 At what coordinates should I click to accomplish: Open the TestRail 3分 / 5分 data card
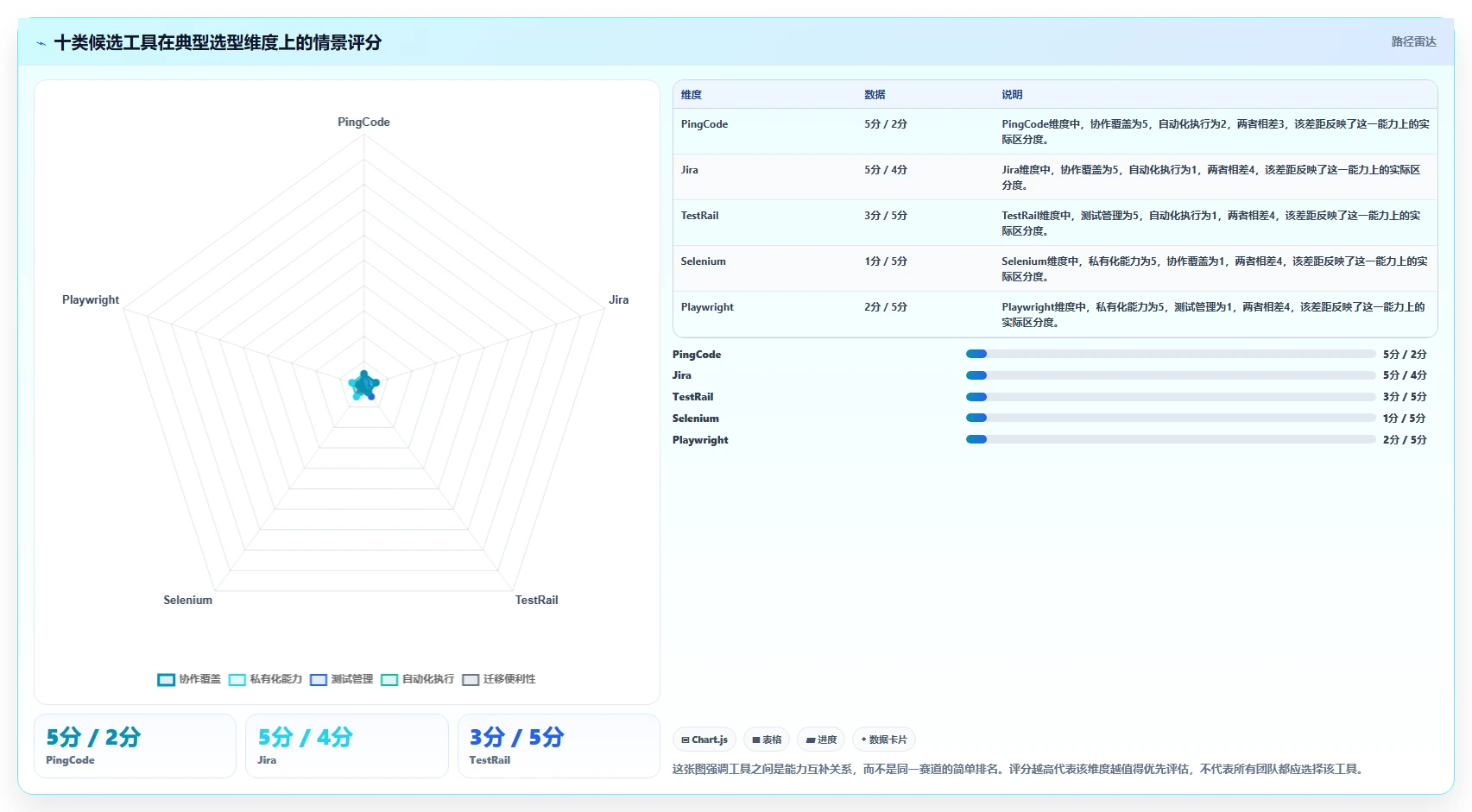pyautogui.click(x=559, y=746)
